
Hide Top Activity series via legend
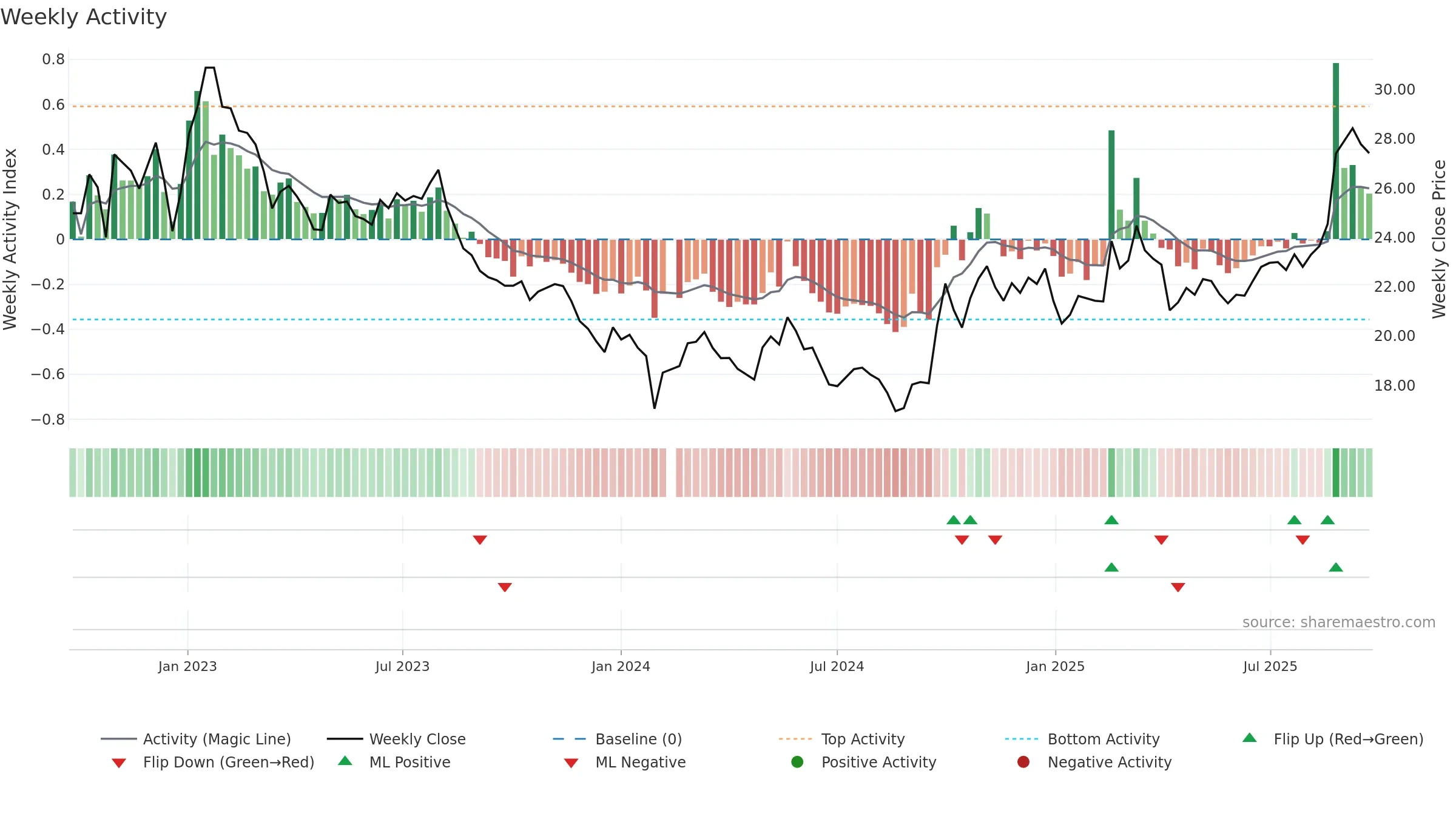click(841, 739)
